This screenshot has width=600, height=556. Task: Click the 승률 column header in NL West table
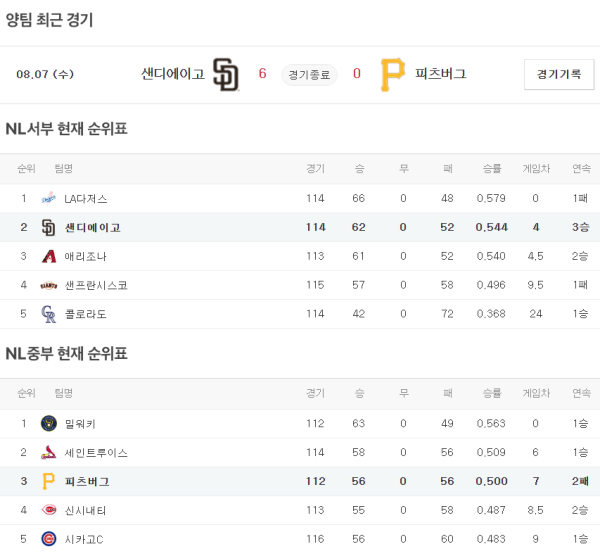tap(492, 168)
